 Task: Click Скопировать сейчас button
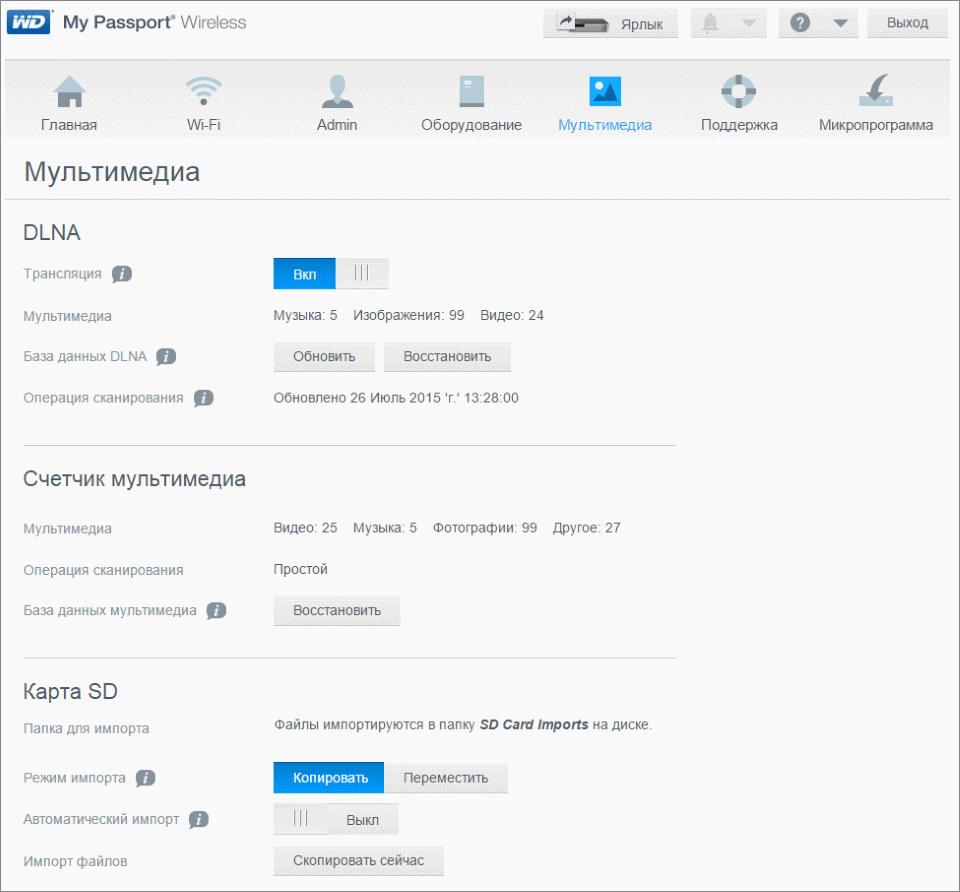point(358,861)
